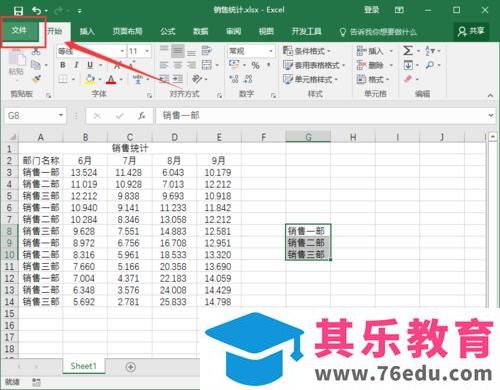The image size is (500, 390).
Task: Click the Name Box showing G8
Action: point(35,116)
